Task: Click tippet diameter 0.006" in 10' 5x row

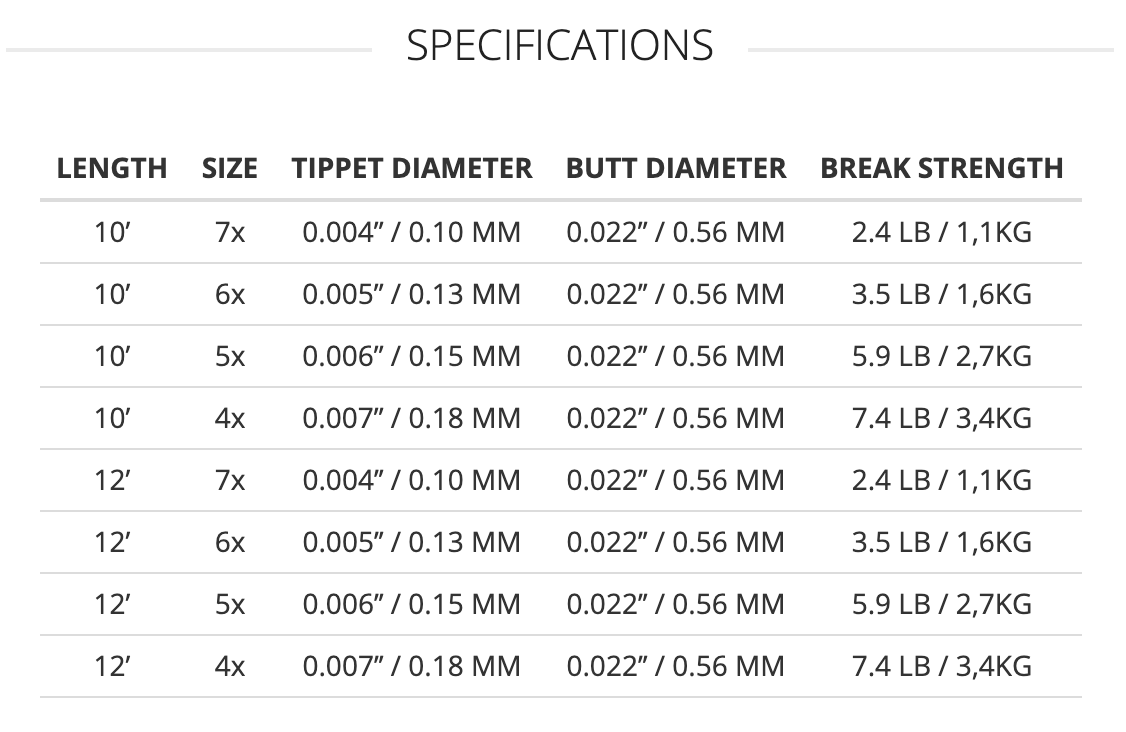Action: 411,356
